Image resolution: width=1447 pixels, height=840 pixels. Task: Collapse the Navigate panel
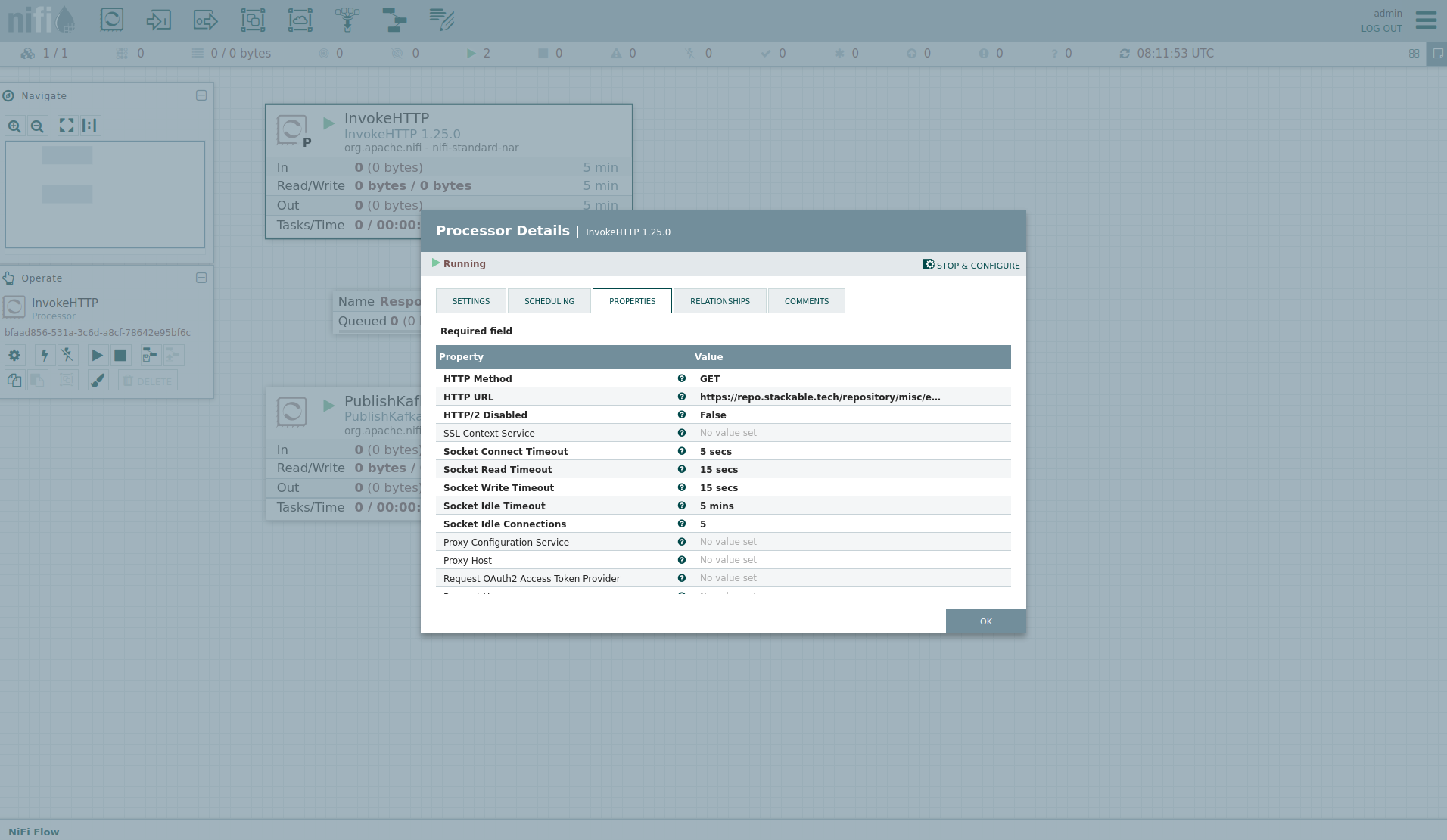(x=201, y=95)
